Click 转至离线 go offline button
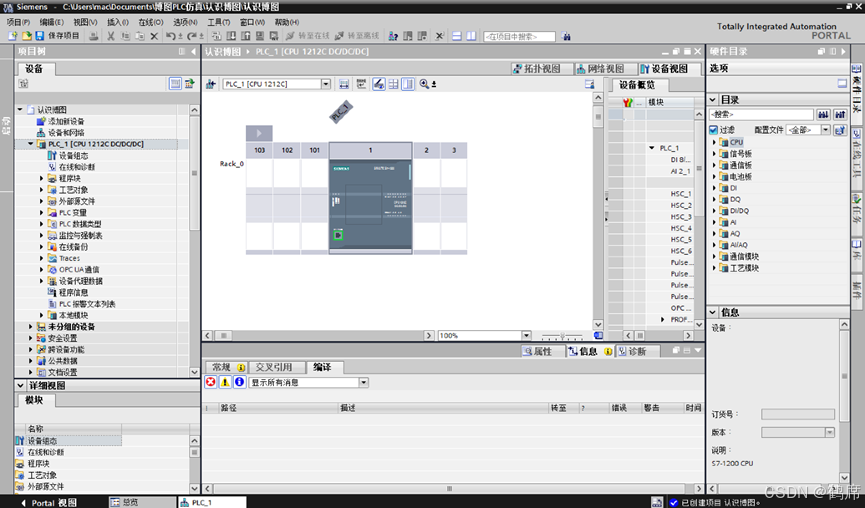The height and width of the screenshot is (508, 865). [x=356, y=36]
